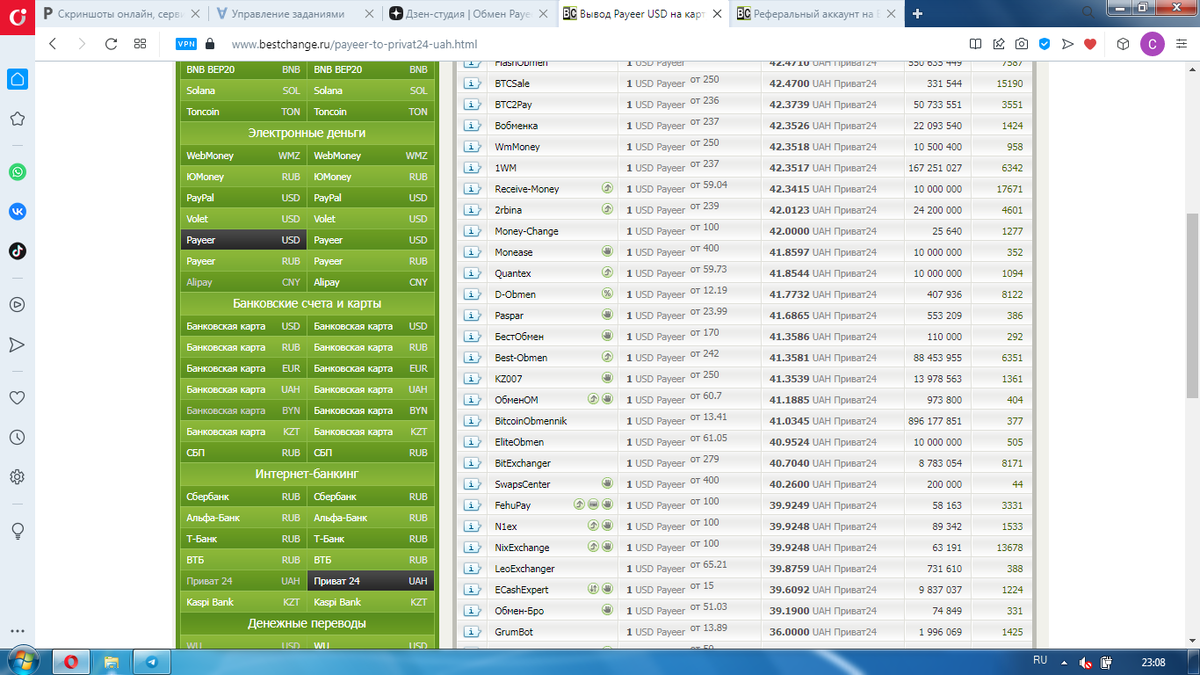Click the badge icon on the Monease row

[x=607, y=252]
